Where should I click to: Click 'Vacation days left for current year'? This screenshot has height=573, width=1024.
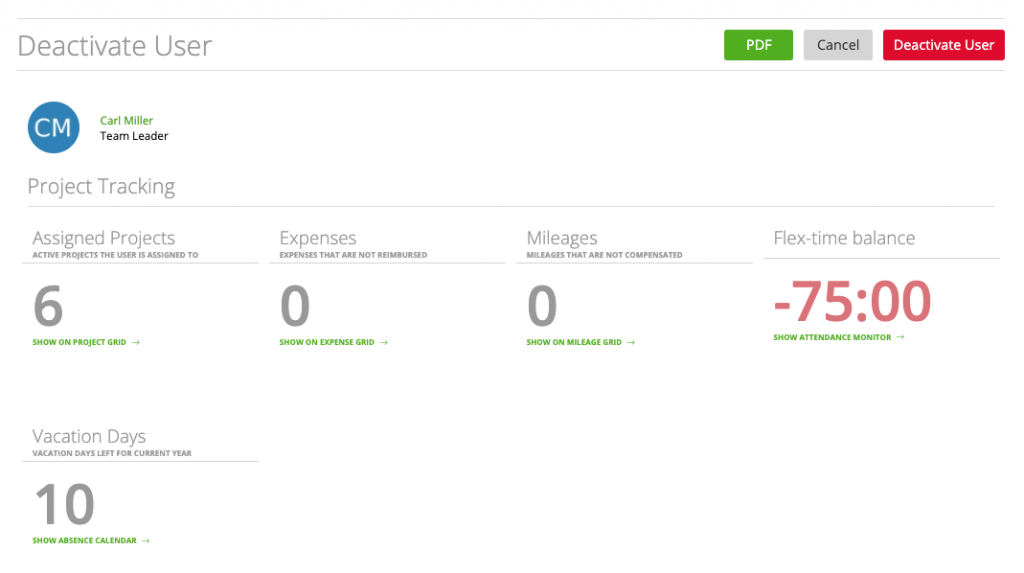(x=112, y=453)
